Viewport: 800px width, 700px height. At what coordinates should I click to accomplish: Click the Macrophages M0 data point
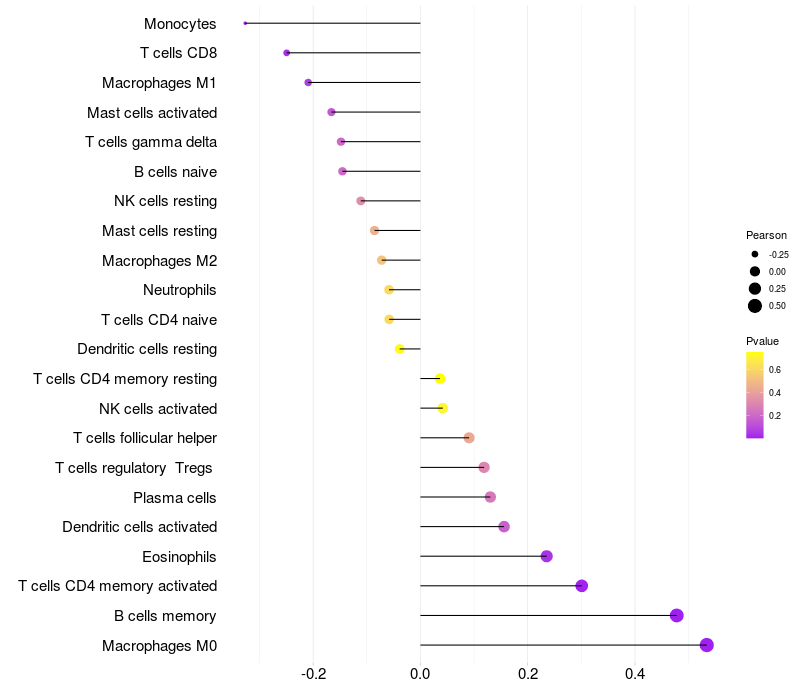pyautogui.click(x=706, y=645)
